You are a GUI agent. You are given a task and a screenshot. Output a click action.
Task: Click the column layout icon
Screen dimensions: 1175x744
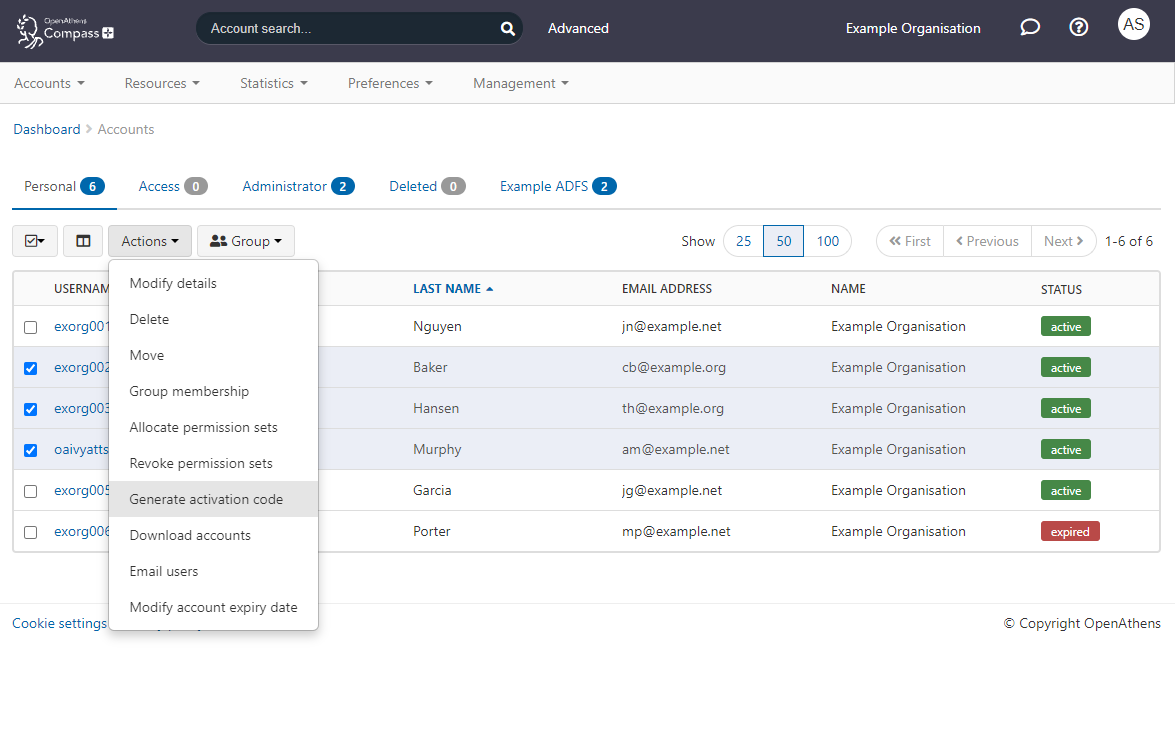click(83, 241)
